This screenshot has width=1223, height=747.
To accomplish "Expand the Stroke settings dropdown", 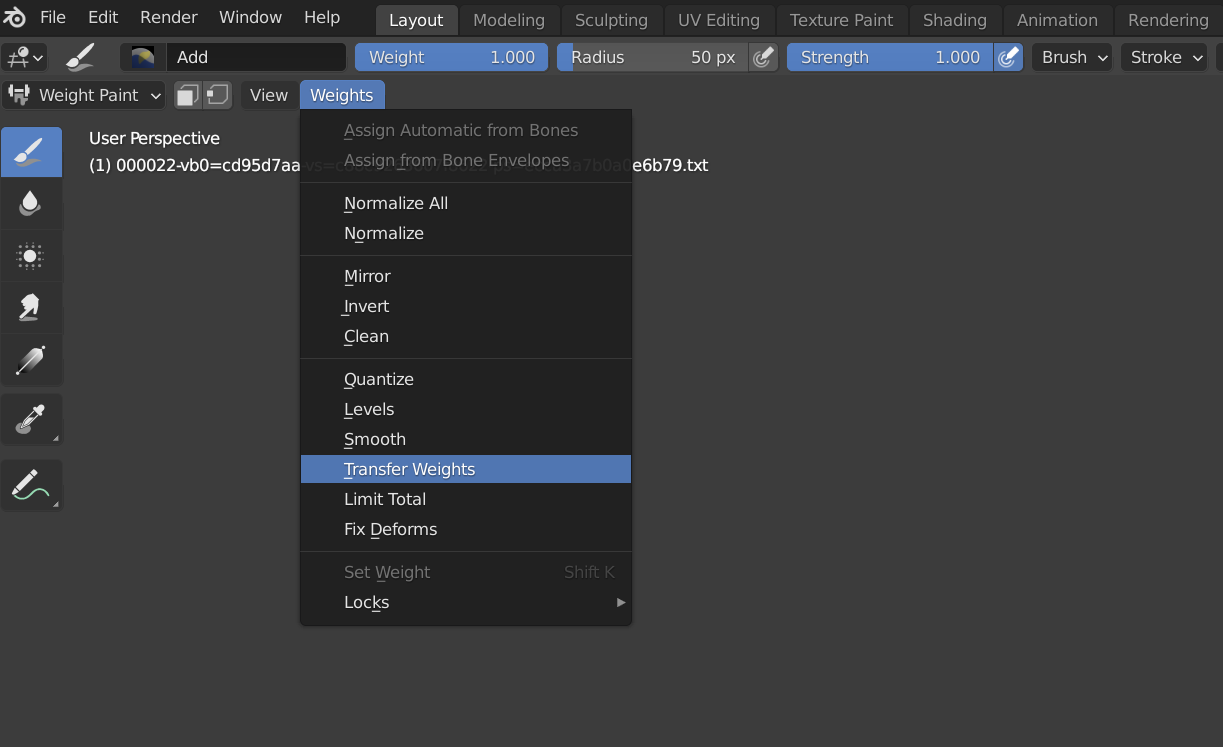I will pos(1165,57).
